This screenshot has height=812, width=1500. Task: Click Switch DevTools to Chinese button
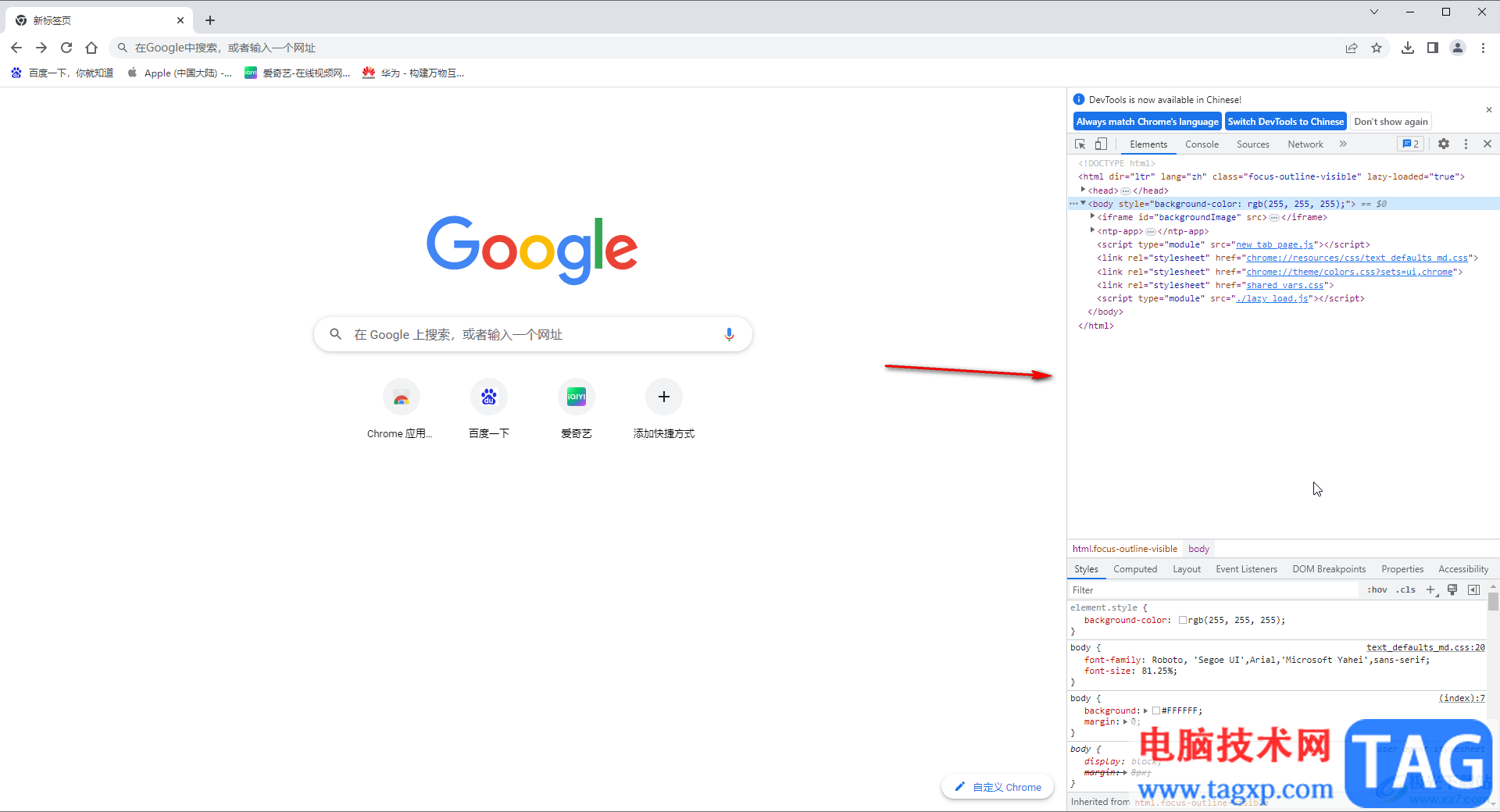click(x=1285, y=122)
